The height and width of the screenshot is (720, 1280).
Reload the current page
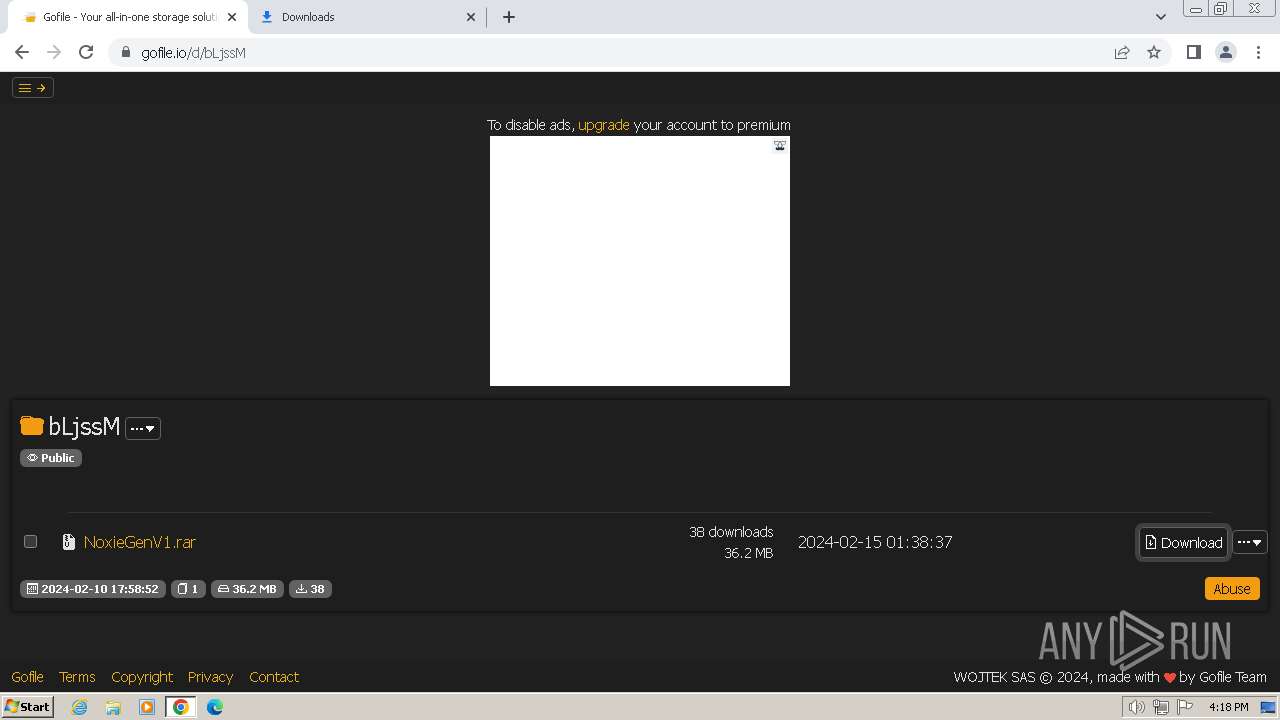pos(86,52)
